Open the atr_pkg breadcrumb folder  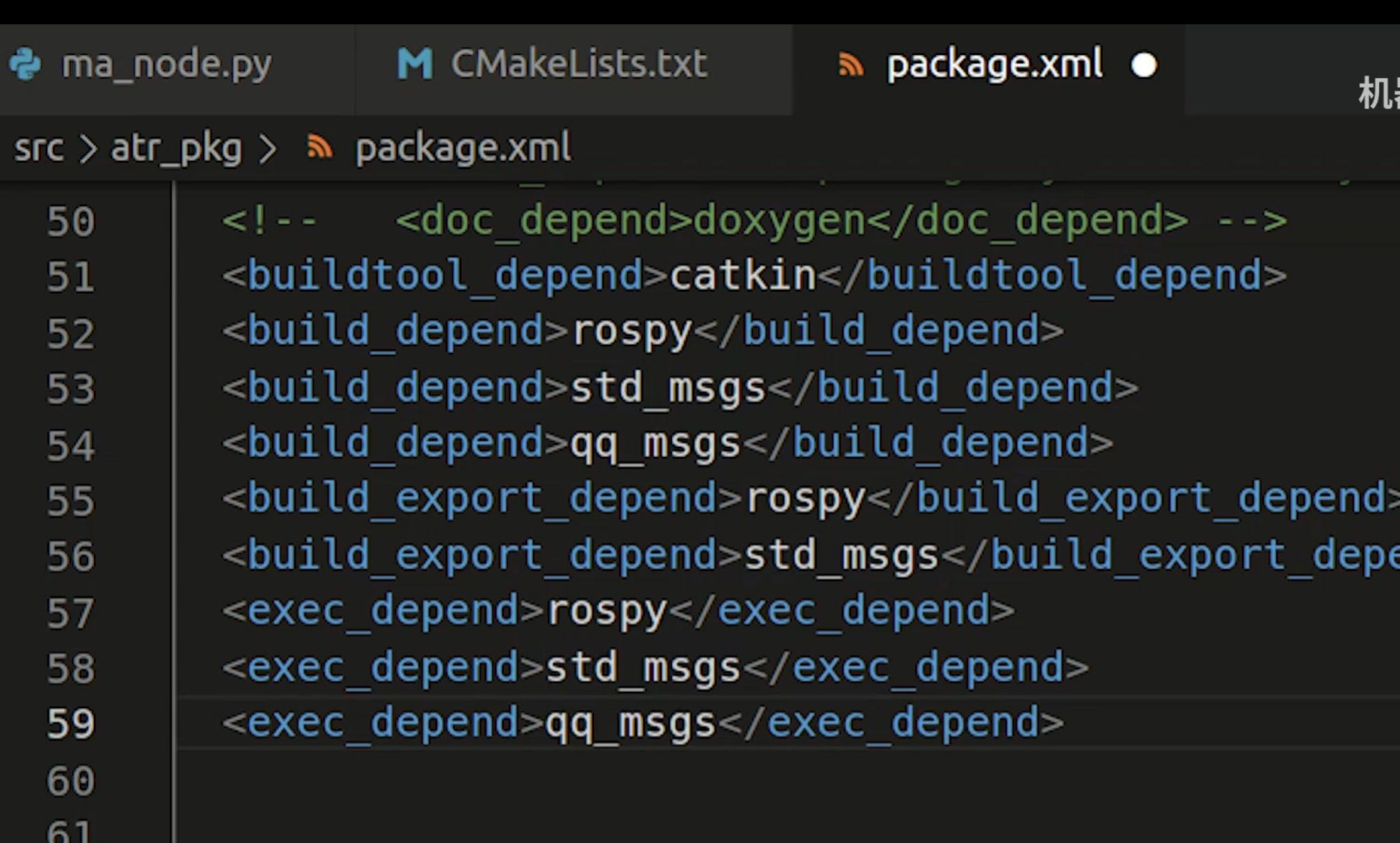[177, 147]
